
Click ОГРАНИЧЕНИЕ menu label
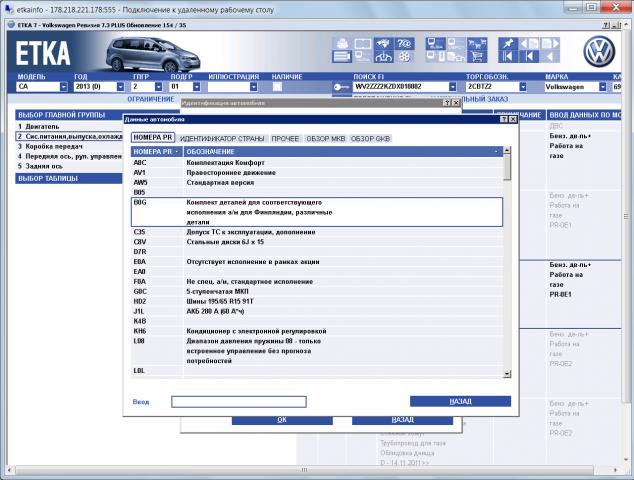[151, 99]
